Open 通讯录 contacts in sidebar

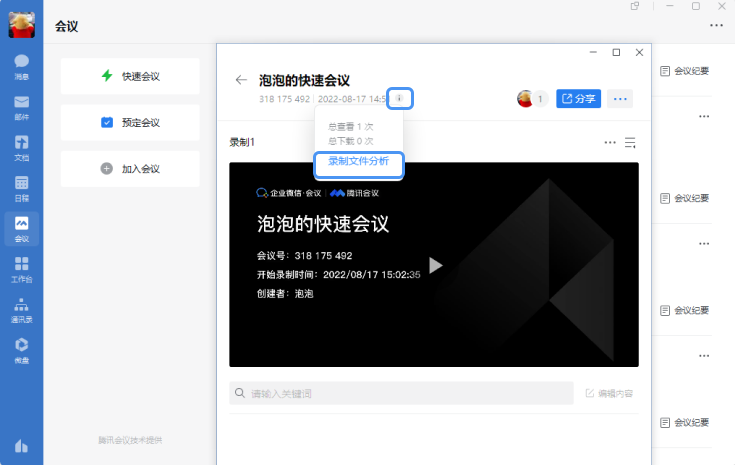pyautogui.click(x=21, y=309)
